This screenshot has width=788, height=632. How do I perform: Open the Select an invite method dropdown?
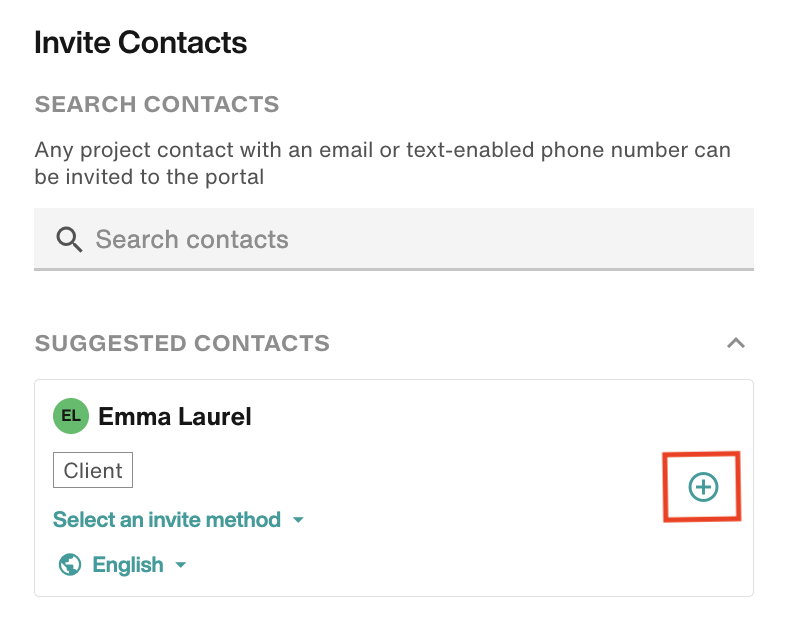pos(178,519)
